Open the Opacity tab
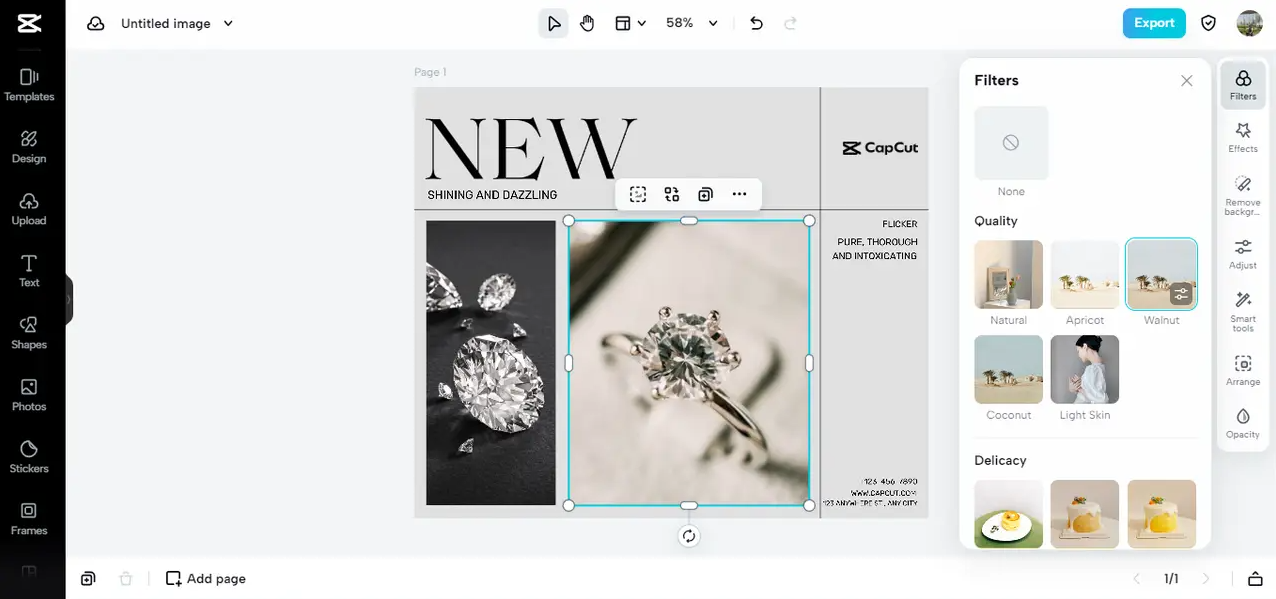 (1243, 423)
